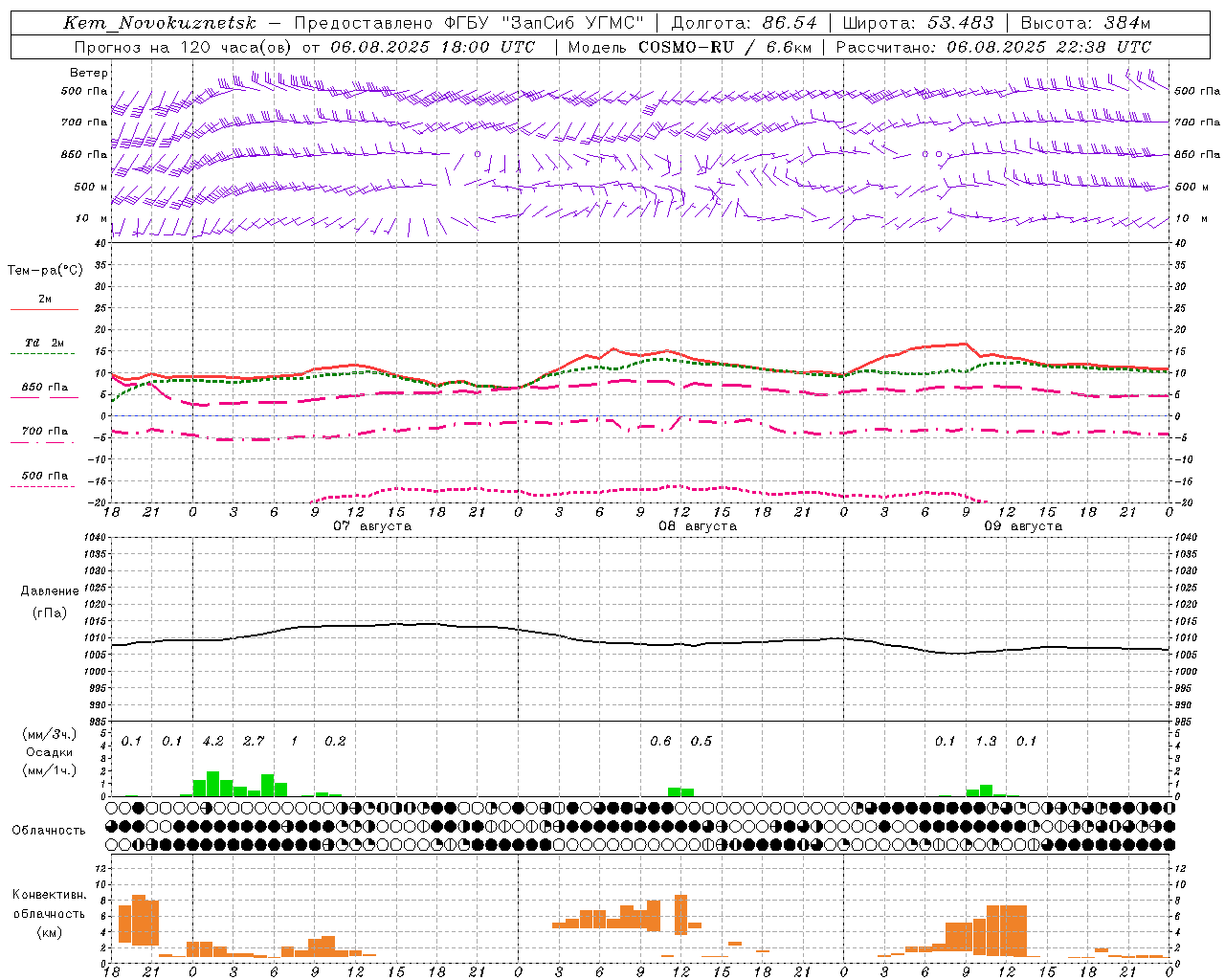Select the latitude value "Широта: 53.483"
The height and width of the screenshot is (980, 1225).
[918, 23]
